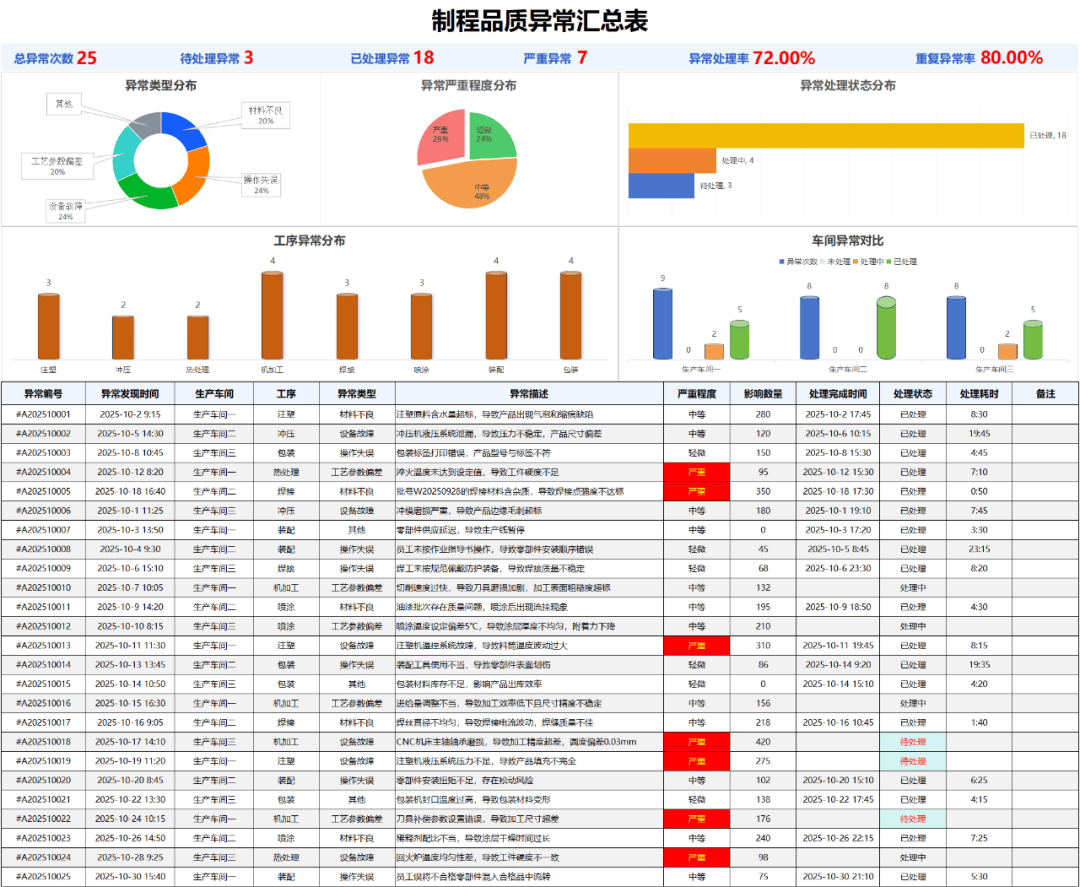Select the 操作失误 24% donut label
Viewport: 1080px width, 887px height.
[x=261, y=184]
